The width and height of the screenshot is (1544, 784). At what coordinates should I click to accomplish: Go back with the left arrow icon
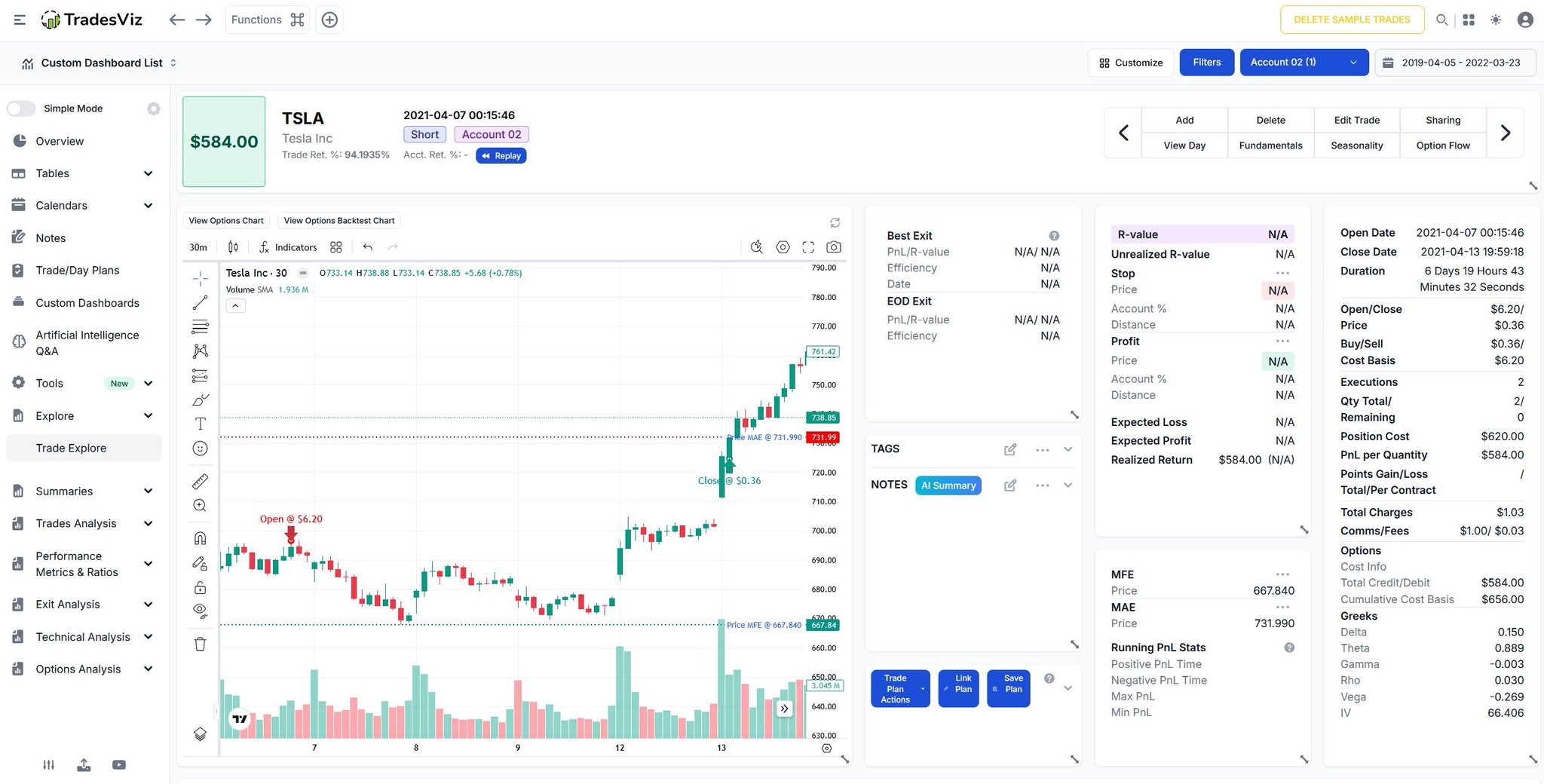pyautogui.click(x=177, y=20)
